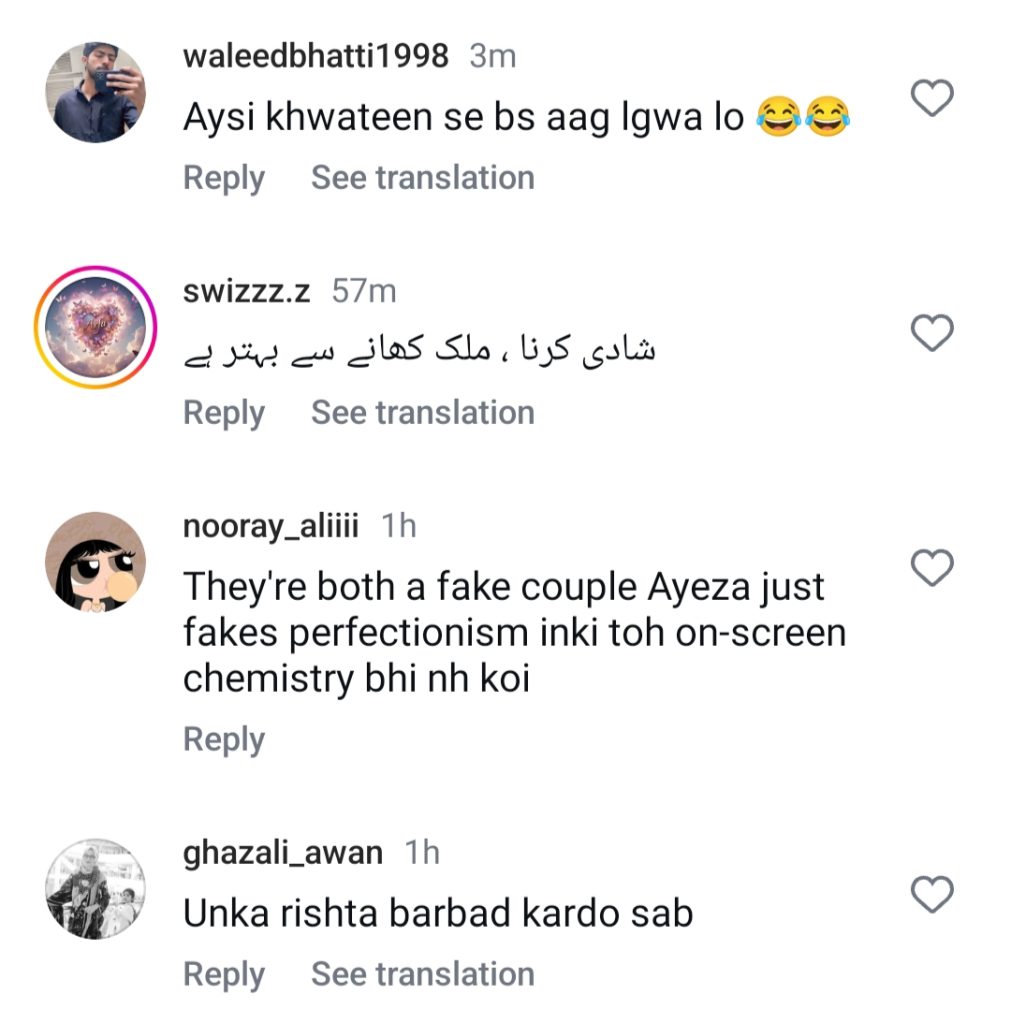Reply to waleedbhatti1998's comment

(224, 178)
